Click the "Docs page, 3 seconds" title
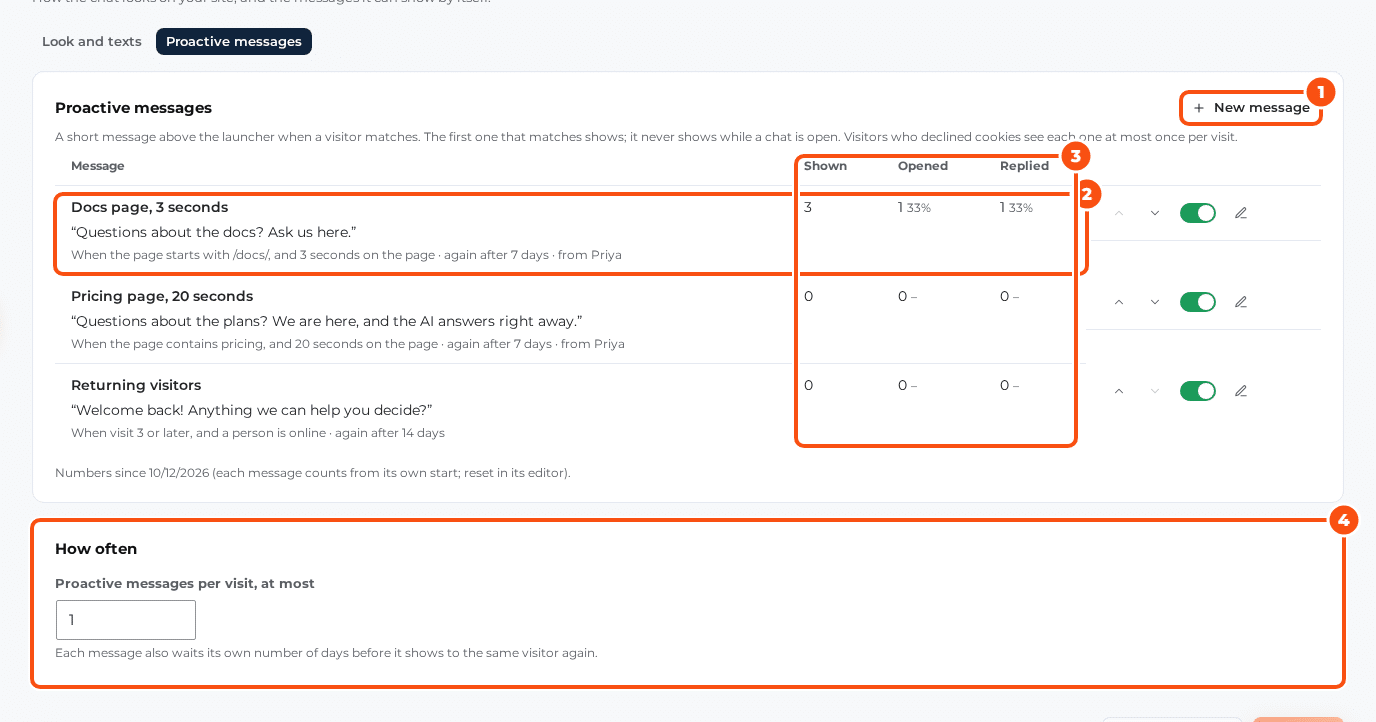The image size is (1376, 722). click(x=150, y=208)
